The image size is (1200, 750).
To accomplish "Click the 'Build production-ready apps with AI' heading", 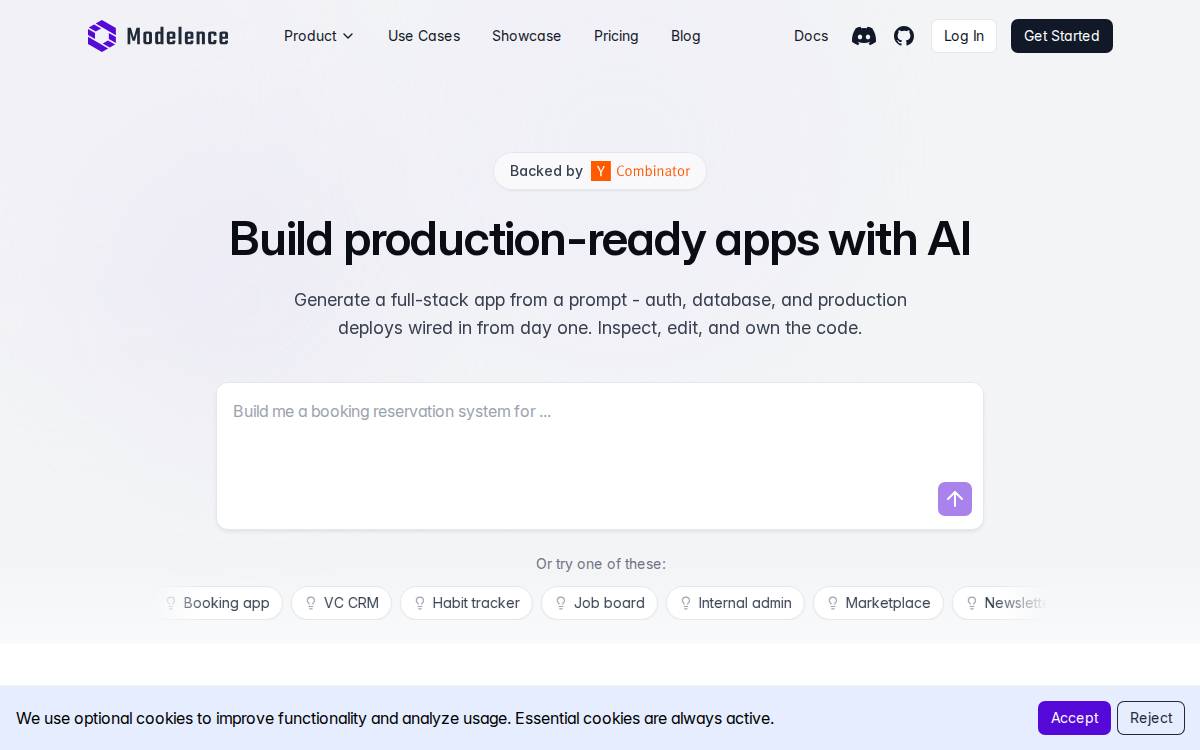I will 600,239.
